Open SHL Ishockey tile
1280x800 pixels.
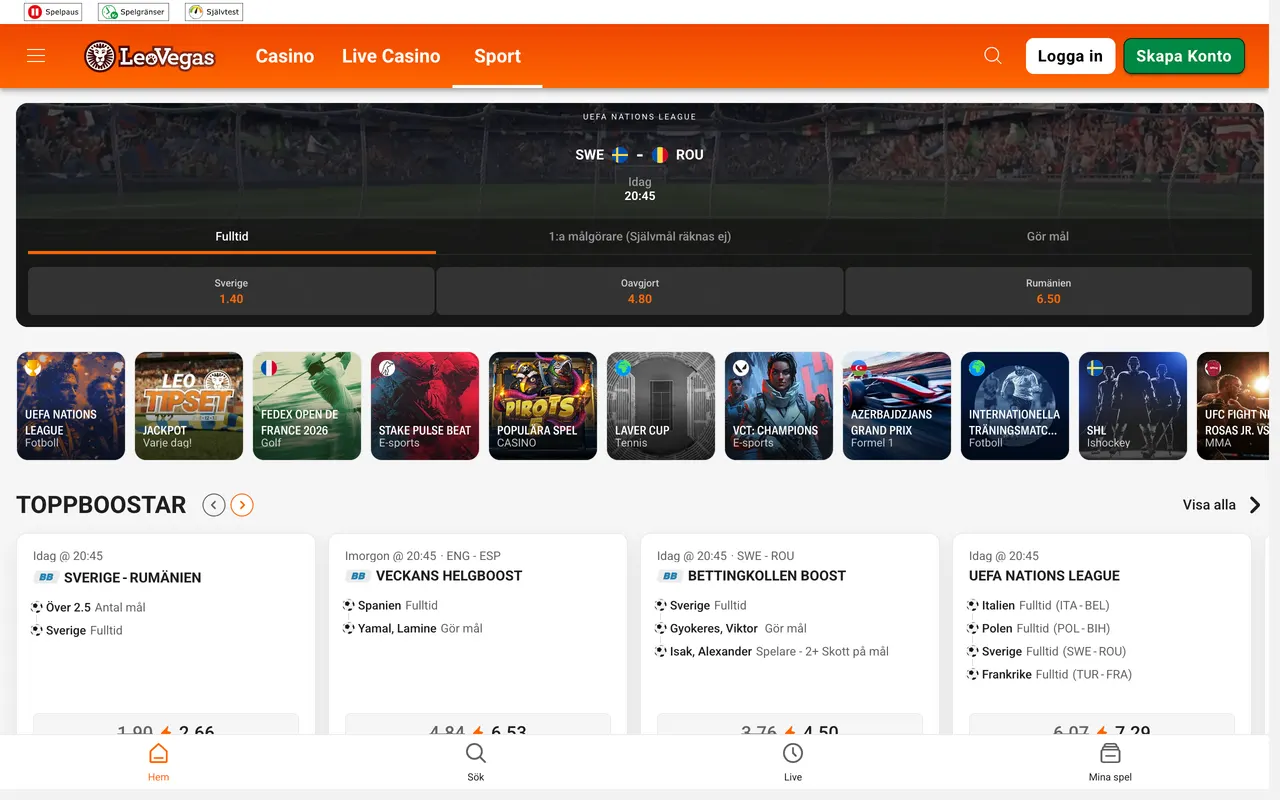point(1133,406)
